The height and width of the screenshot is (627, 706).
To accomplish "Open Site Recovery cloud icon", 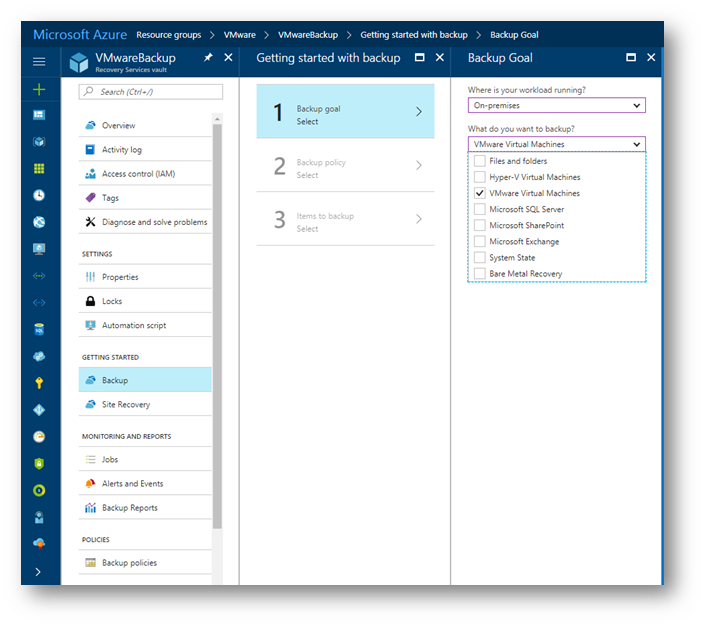I will (x=91, y=405).
